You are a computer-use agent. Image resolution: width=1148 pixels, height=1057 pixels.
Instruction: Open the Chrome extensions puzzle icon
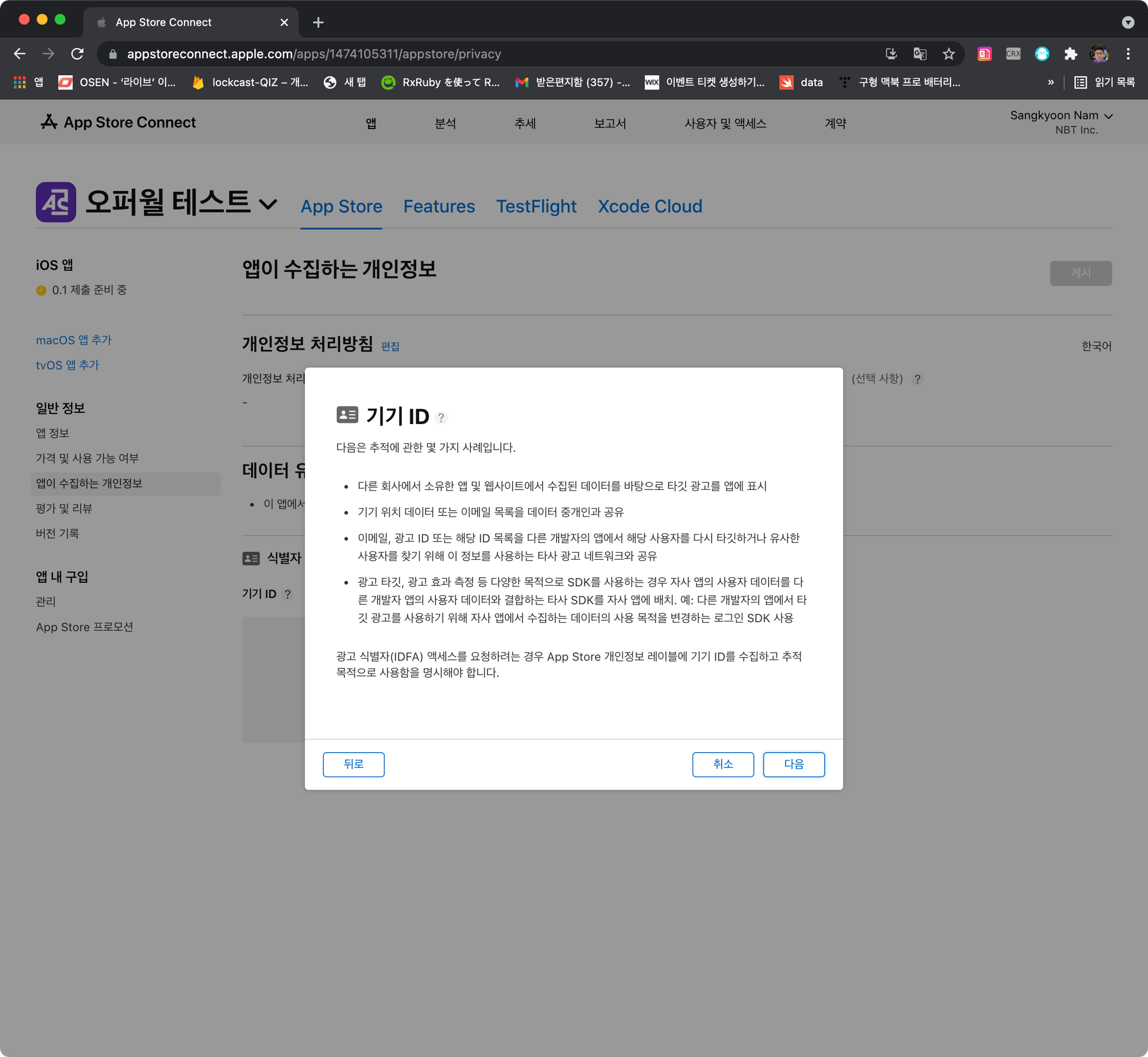click(x=1070, y=54)
